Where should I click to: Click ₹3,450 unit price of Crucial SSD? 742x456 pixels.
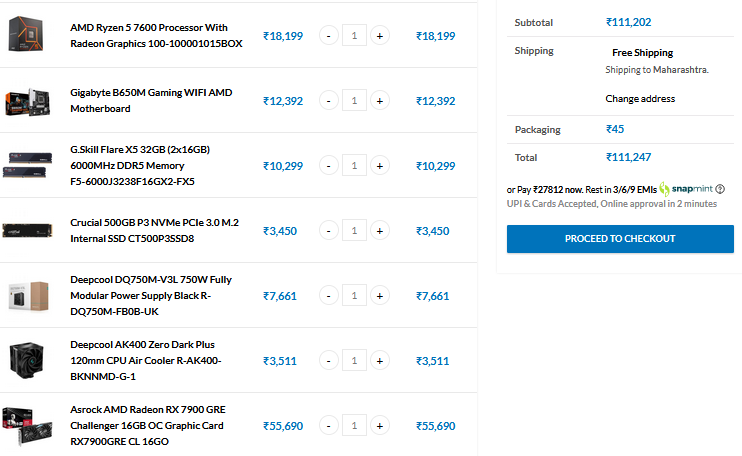(x=280, y=231)
